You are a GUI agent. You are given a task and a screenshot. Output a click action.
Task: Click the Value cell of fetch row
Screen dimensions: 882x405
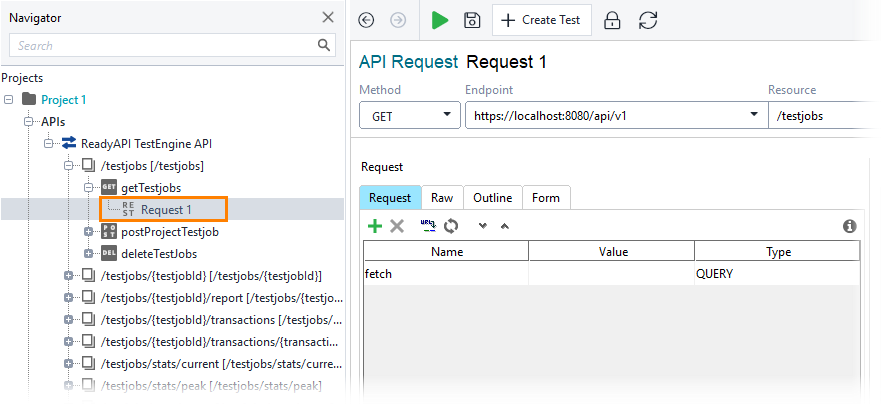coord(611,274)
